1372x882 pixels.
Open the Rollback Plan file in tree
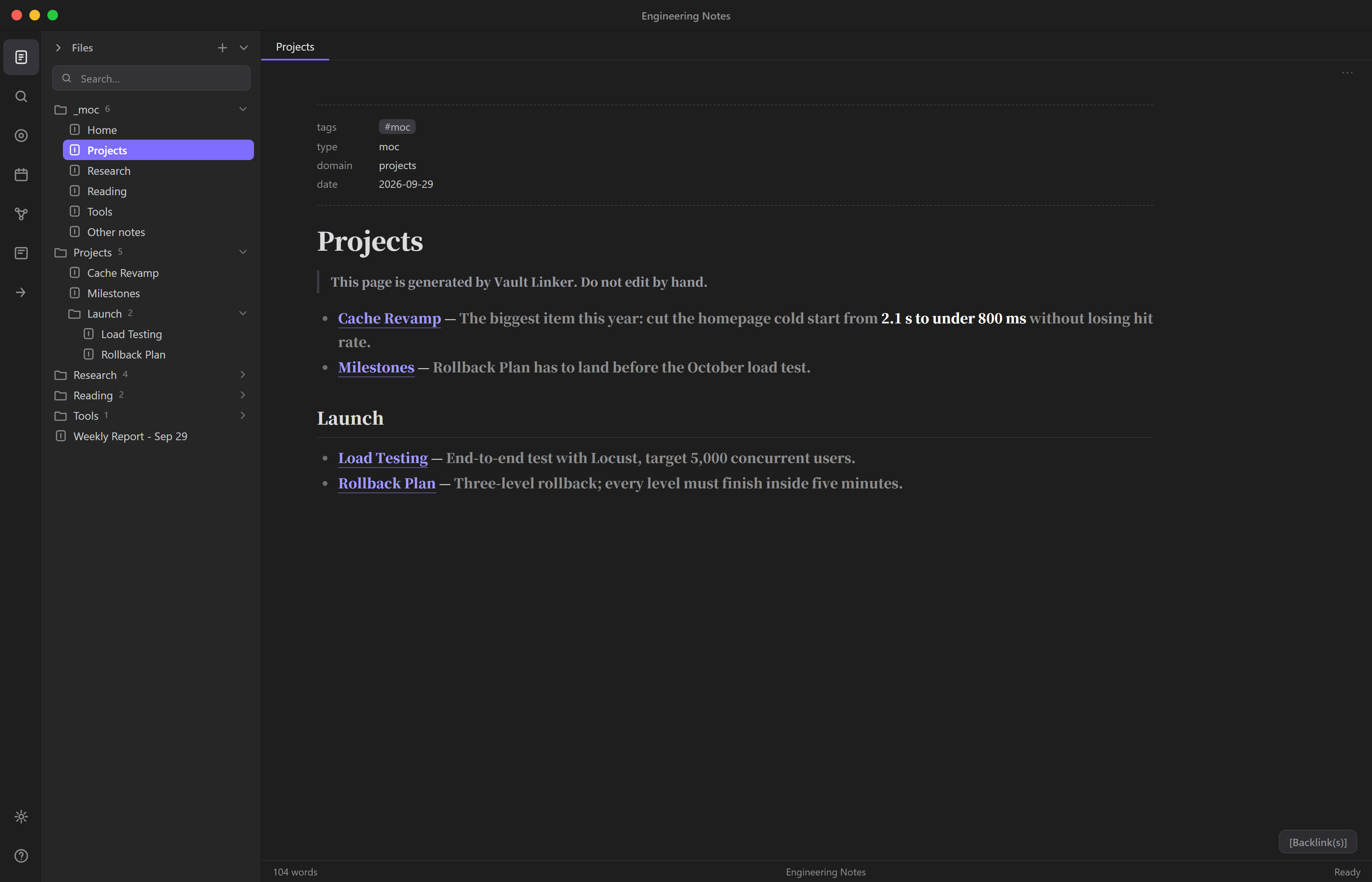click(x=165, y=354)
